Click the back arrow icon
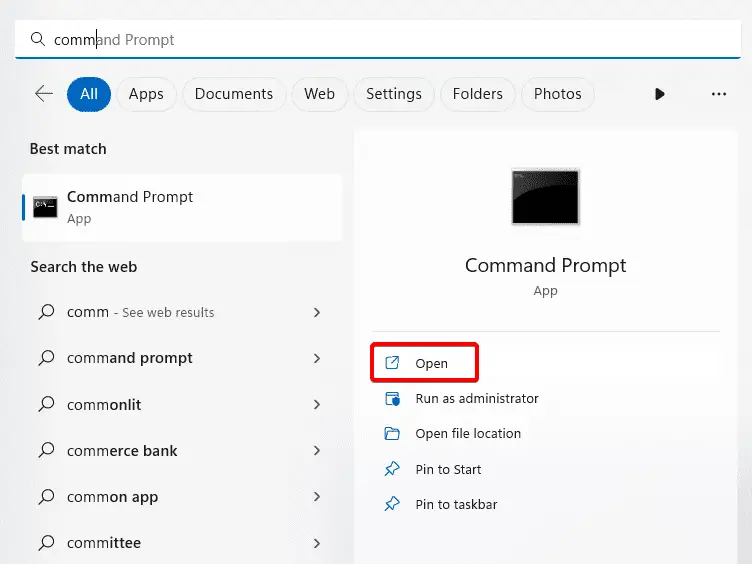Screen dimensions: 752x564 point(44,94)
